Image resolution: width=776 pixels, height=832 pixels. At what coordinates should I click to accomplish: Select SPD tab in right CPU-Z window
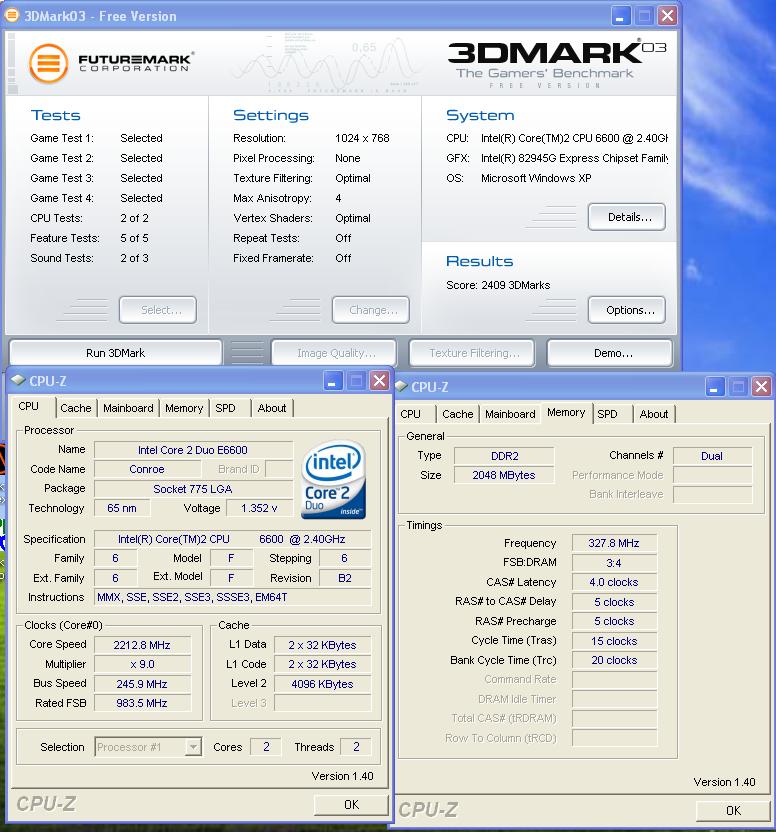[x=607, y=414]
